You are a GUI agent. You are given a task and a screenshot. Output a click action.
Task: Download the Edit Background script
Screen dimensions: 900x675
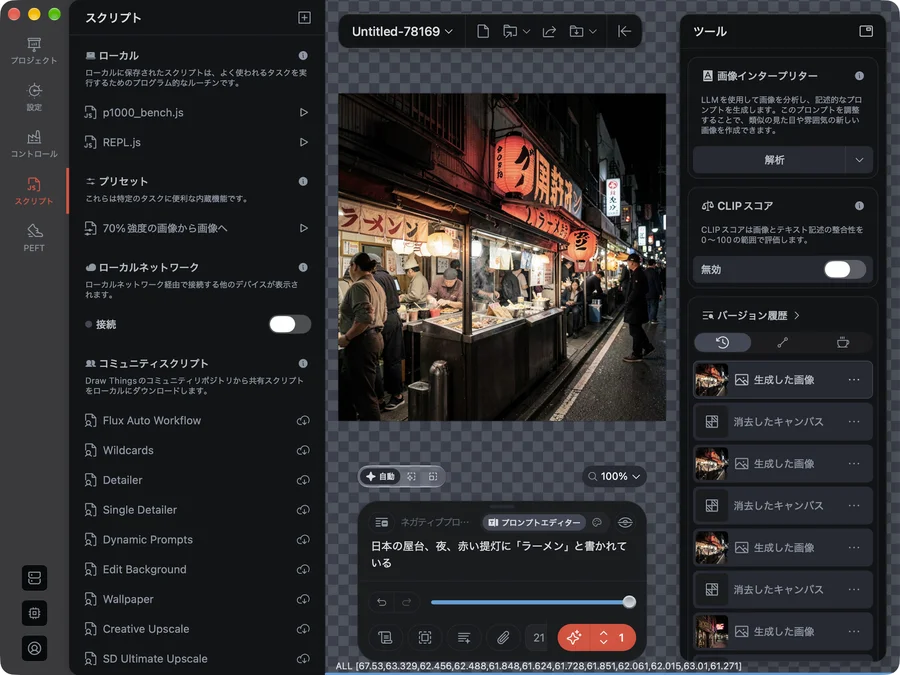pos(303,570)
